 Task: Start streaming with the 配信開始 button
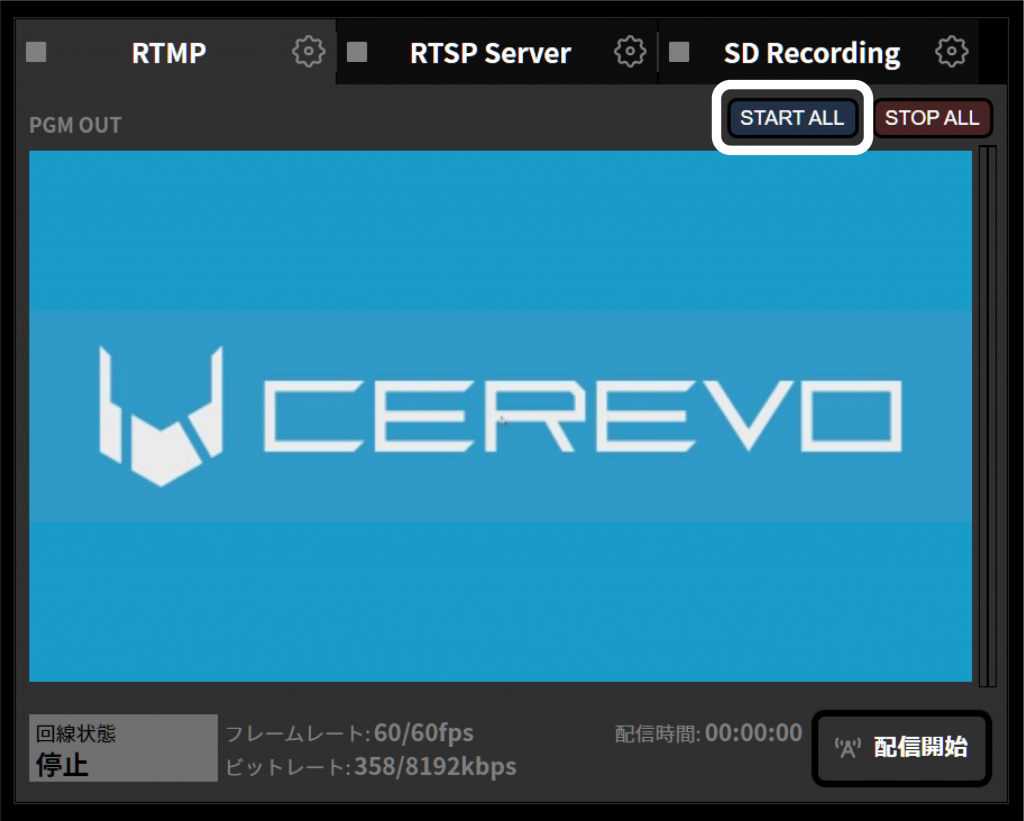point(902,747)
